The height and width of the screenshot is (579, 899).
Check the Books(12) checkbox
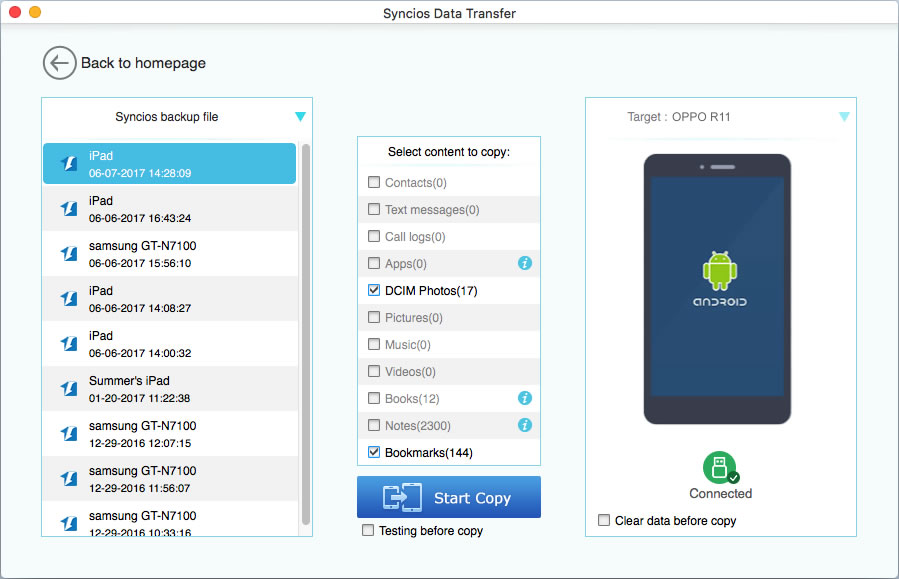374,398
